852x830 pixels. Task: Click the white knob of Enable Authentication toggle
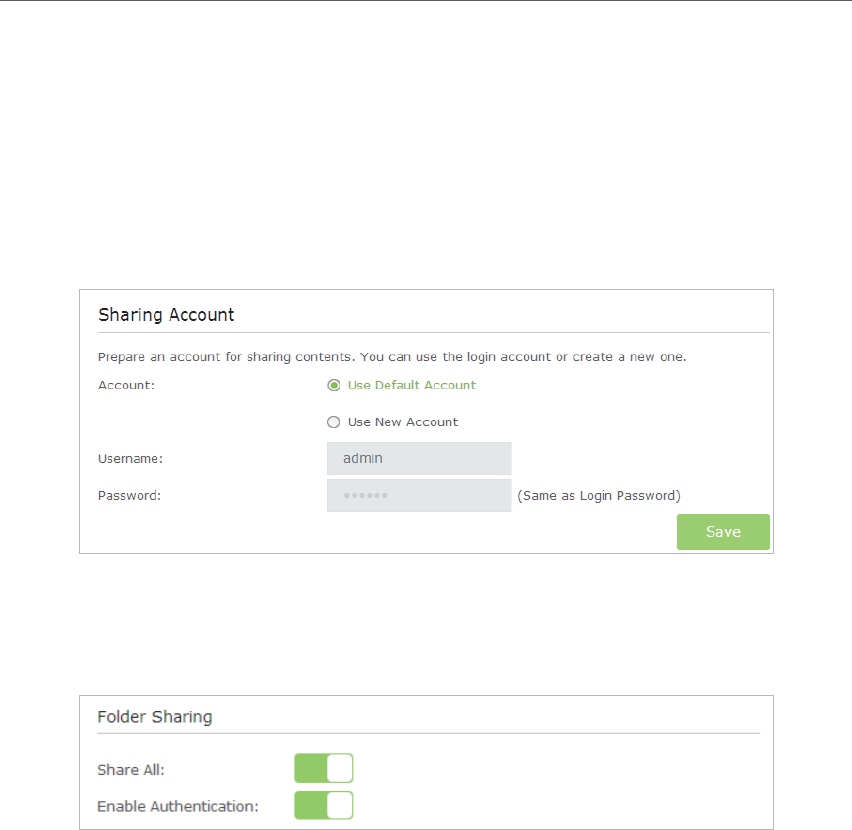coord(340,805)
